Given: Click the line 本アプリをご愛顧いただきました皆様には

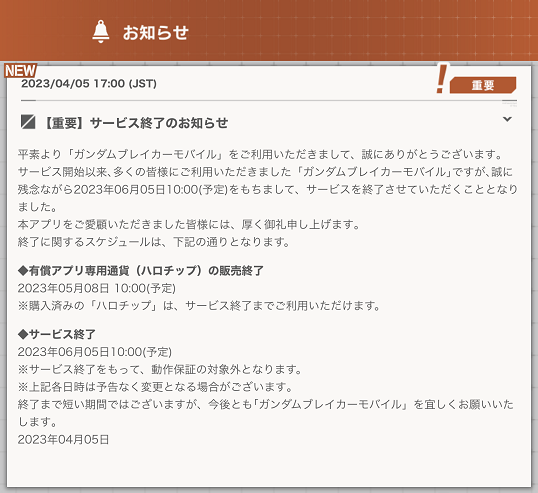Looking at the screenshot, I should click(189, 224).
